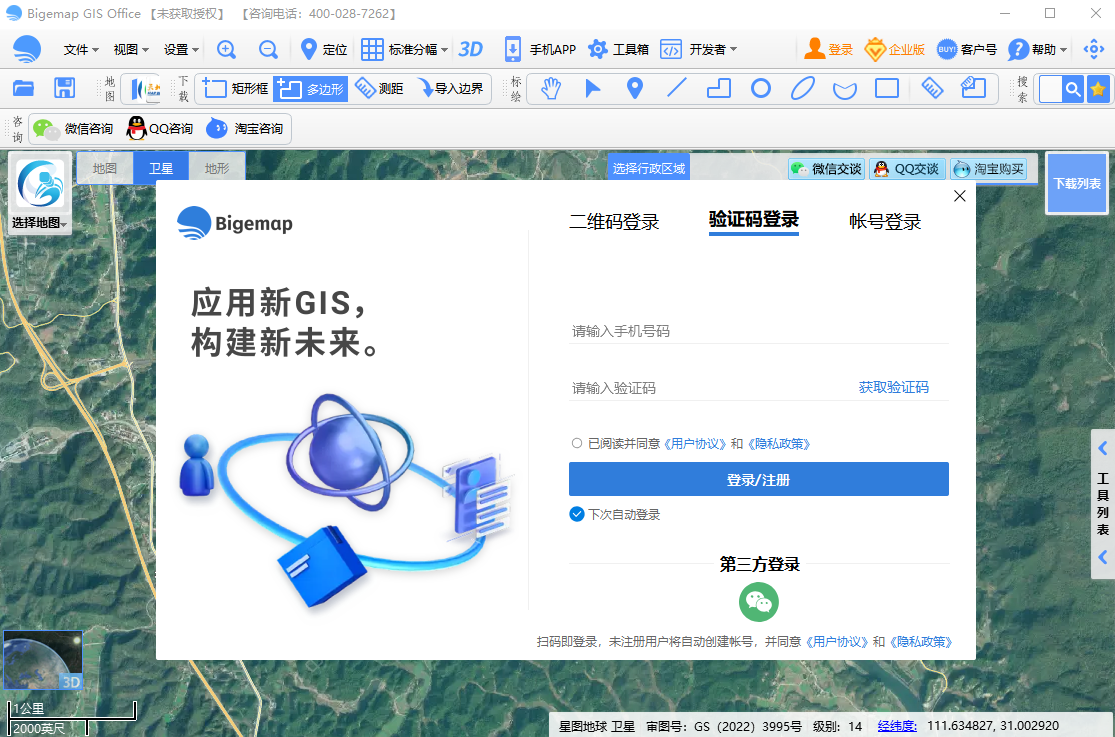The image size is (1115, 737).
Task: Choose the circle drawing tool
Action: click(761, 89)
